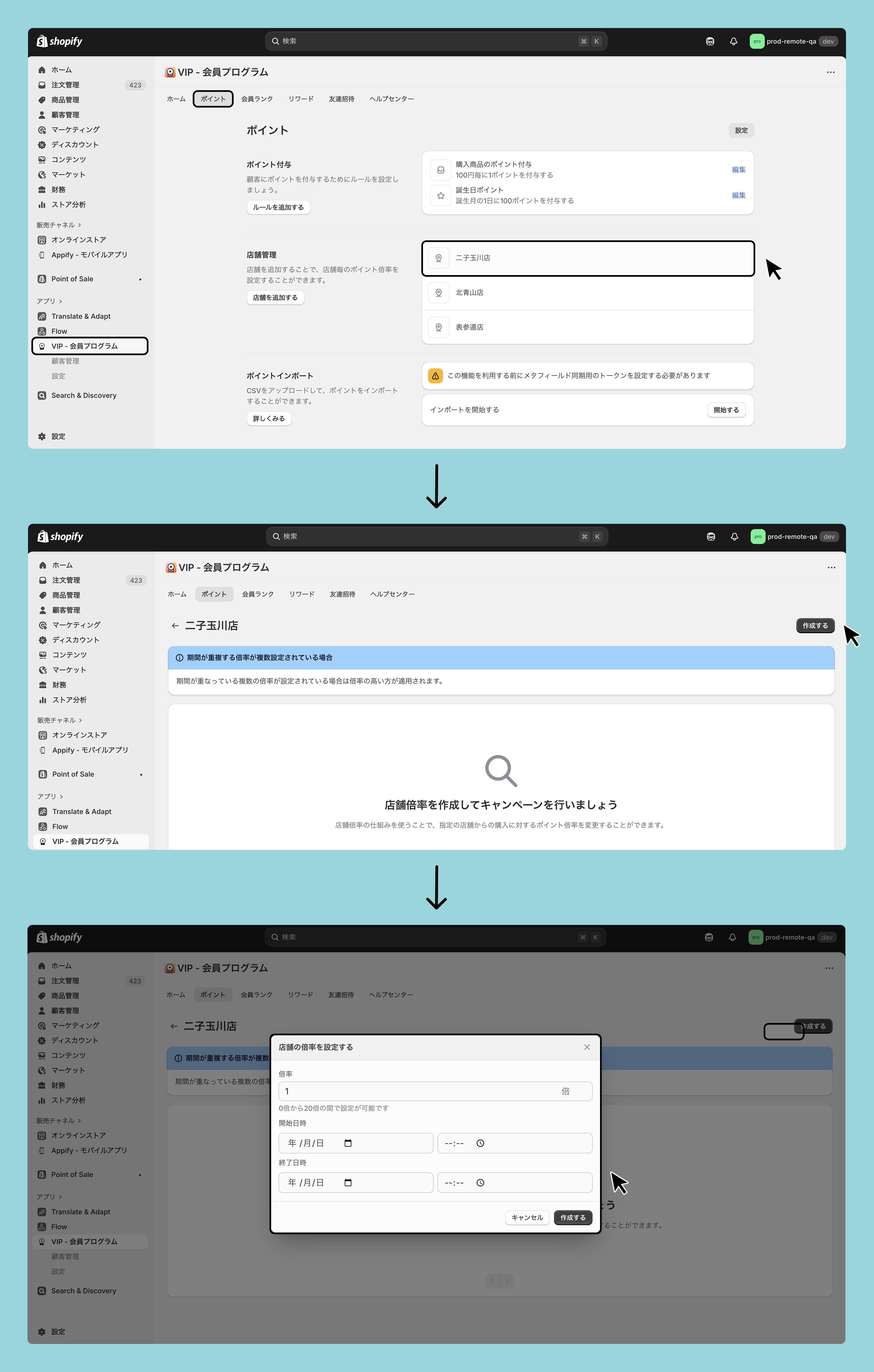Viewport: 874px width, 1372px height.
Task: Switch to 会員ランク tab in top panel
Action: [x=257, y=99]
